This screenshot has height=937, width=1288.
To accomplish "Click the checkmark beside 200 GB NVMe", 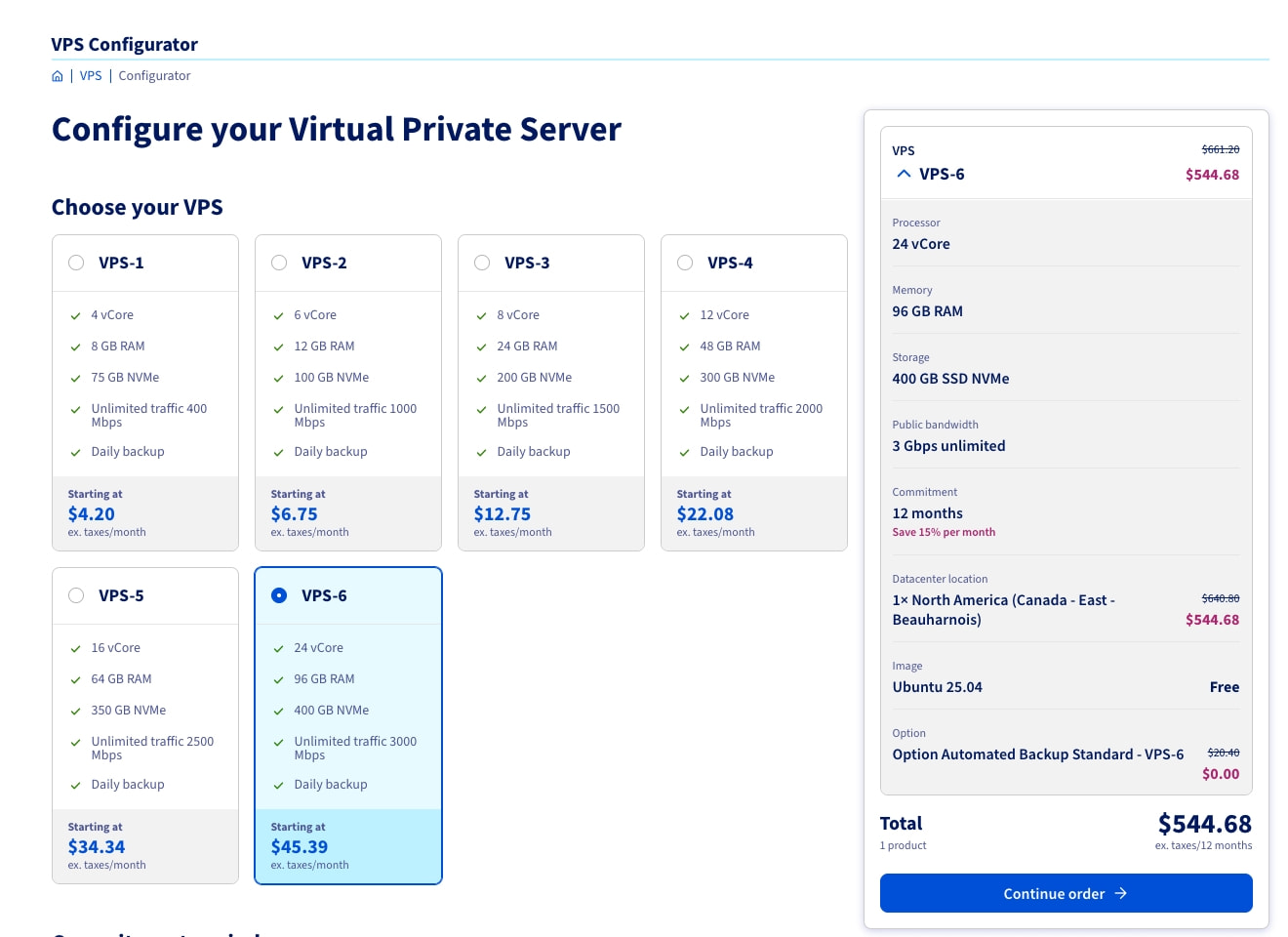I will click(481, 379).
